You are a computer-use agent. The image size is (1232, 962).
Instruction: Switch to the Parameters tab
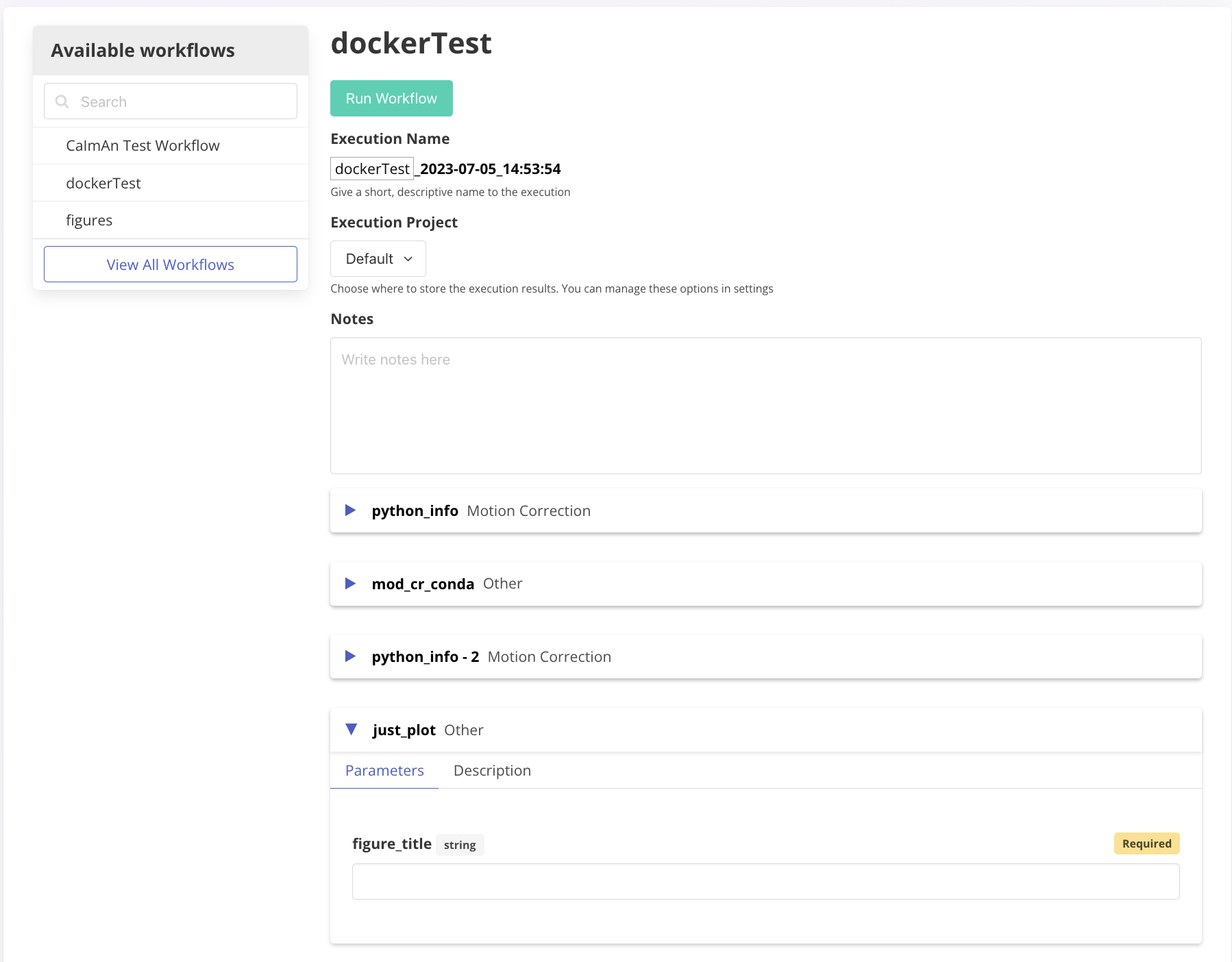pyautogui.click(x=384, y=771)
